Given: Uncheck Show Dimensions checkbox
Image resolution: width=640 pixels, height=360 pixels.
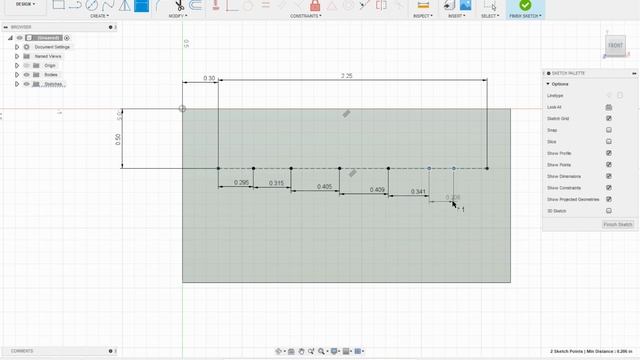Looking at the screenshot, I should (609, 176).
